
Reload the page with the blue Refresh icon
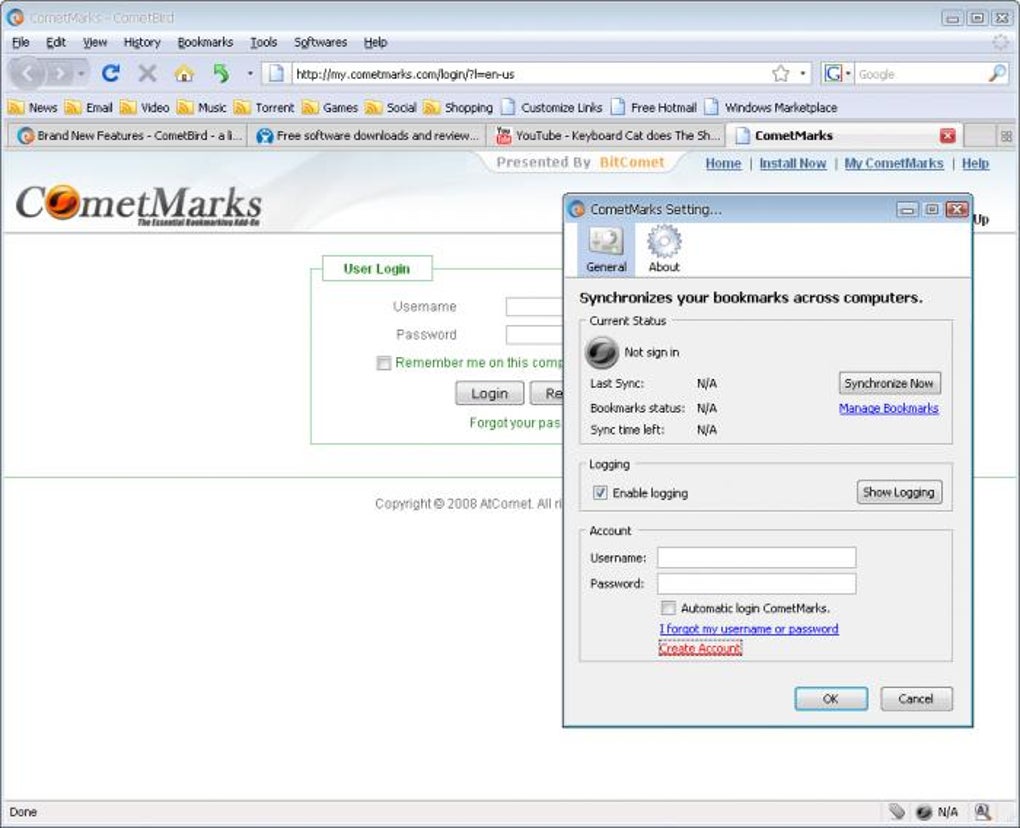click(x=111, y=73)
